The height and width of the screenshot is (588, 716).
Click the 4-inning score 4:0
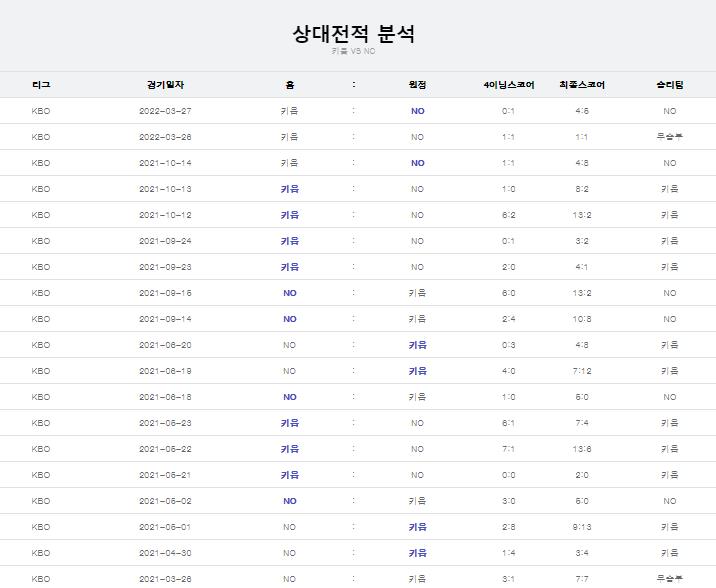click(509, 371)
